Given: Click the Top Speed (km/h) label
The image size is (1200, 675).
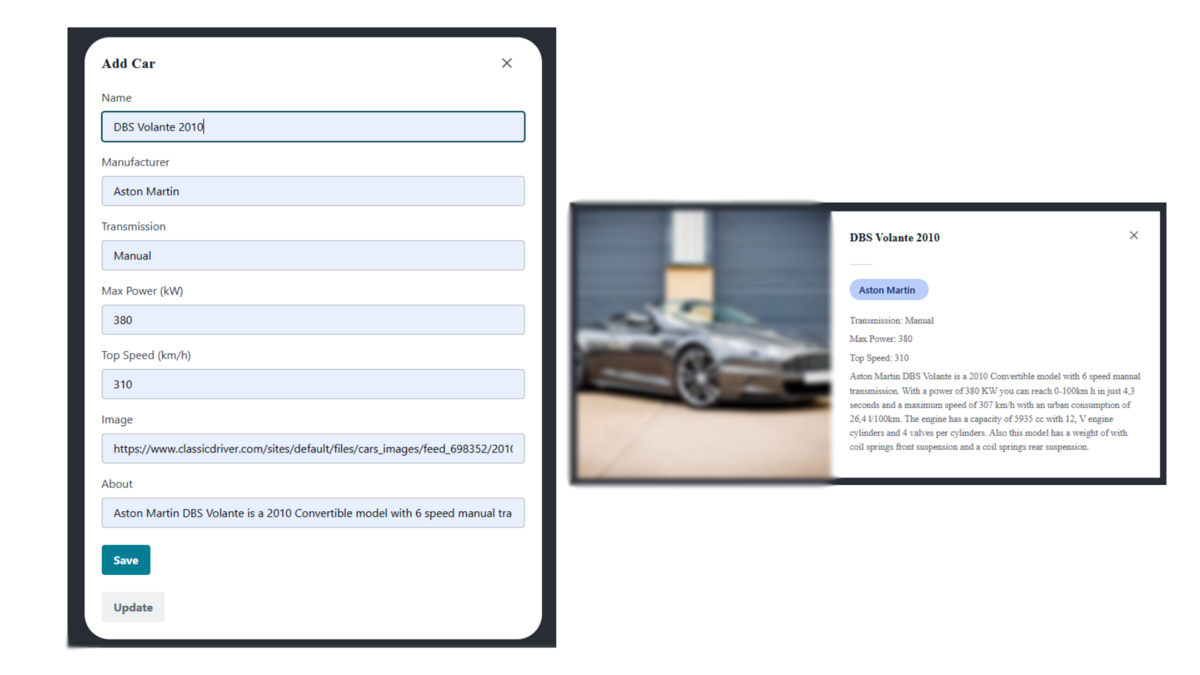Looking at the screenshot, I should click(144, 355).
